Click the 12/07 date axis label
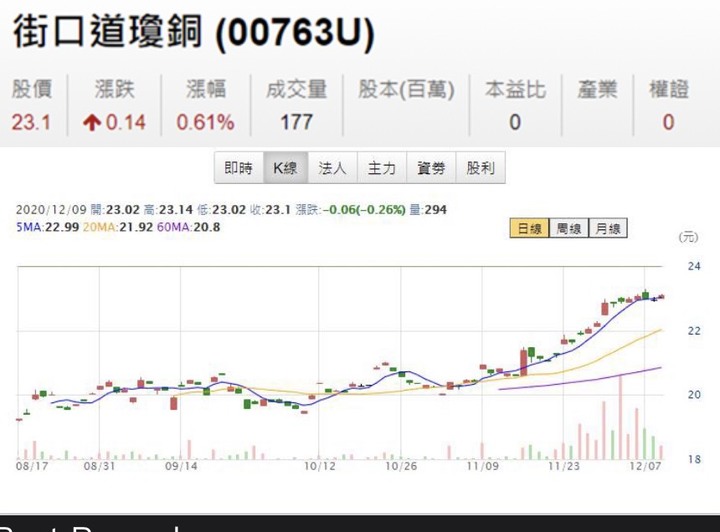The image size is (720, 532). tap(646, 467)
